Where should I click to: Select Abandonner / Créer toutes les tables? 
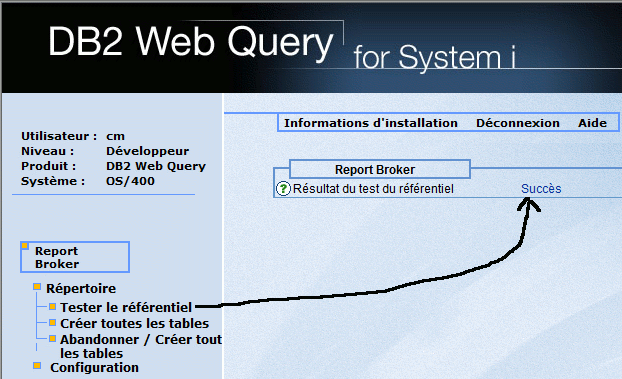pos(141,346)
